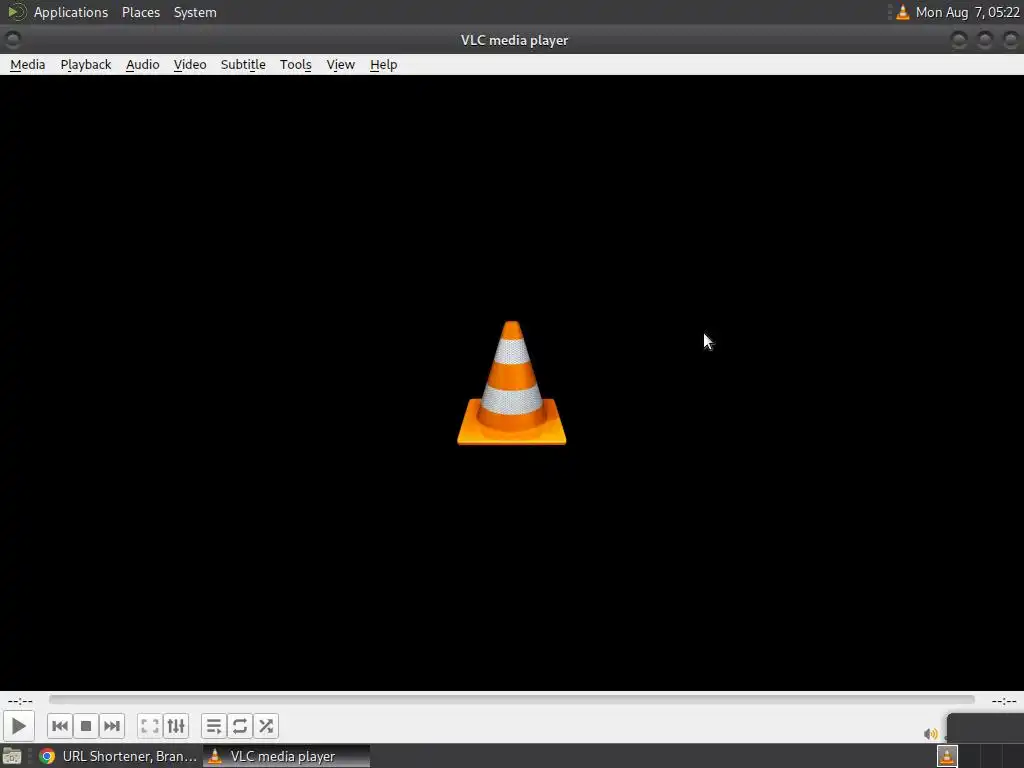Open the Audio menu

tap(142, 65)
